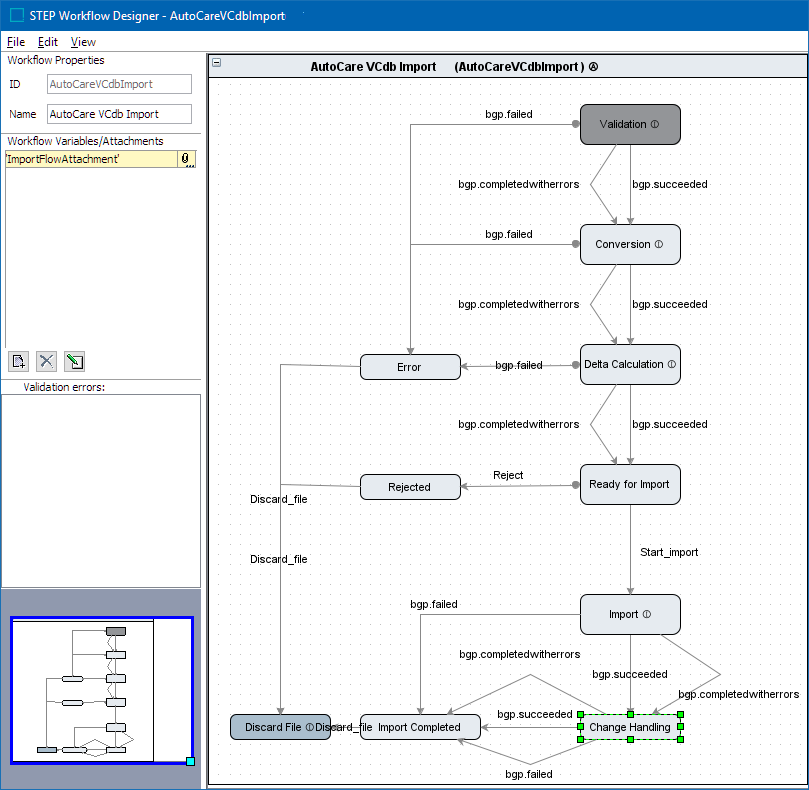Click inside the Validation errors box
This screenshot has height=790, width=809.
pos(101,491)
